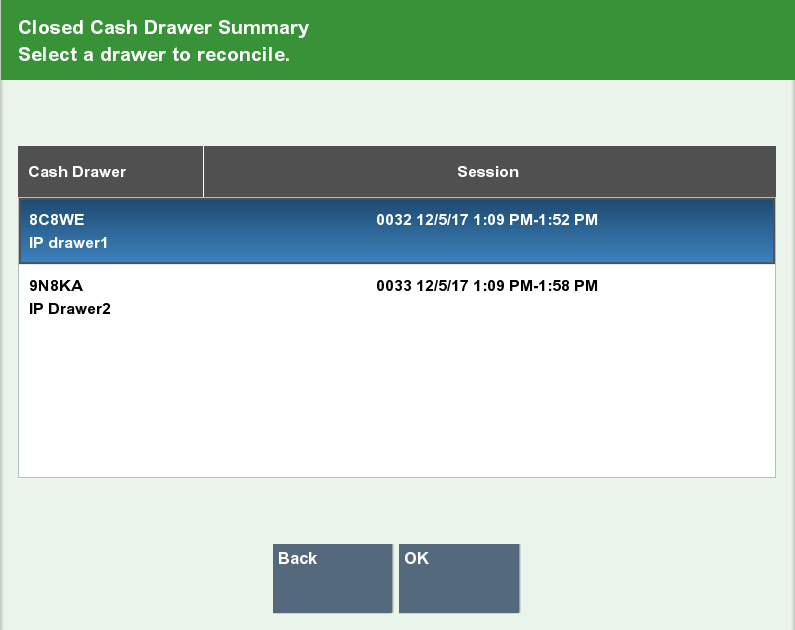Click the Back button
Image resolution: width=795 pixels, height=630 pixels.
[x=333, y=578]
